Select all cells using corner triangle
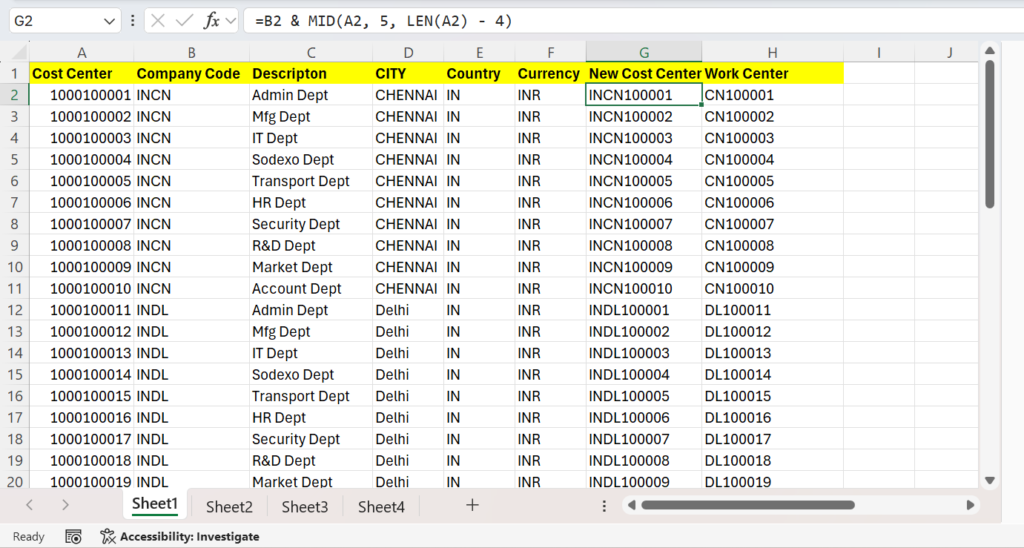This screenshot has height=548, width=1024. click(x=18, y=52)
